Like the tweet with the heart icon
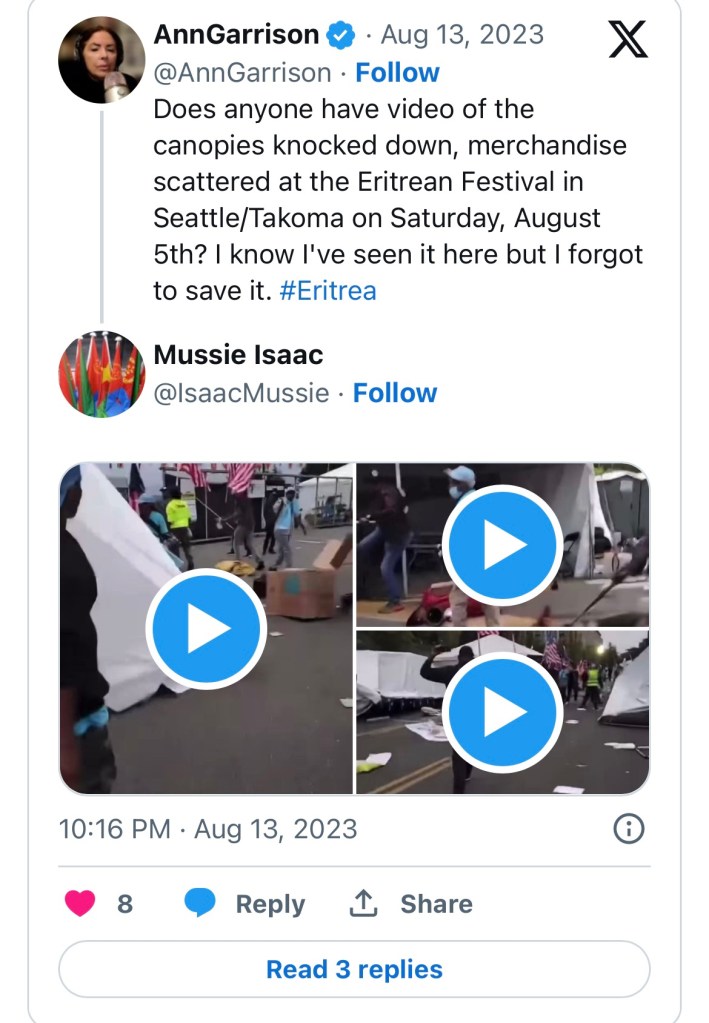Screen dimensions: 709x1023 [80, 904]
